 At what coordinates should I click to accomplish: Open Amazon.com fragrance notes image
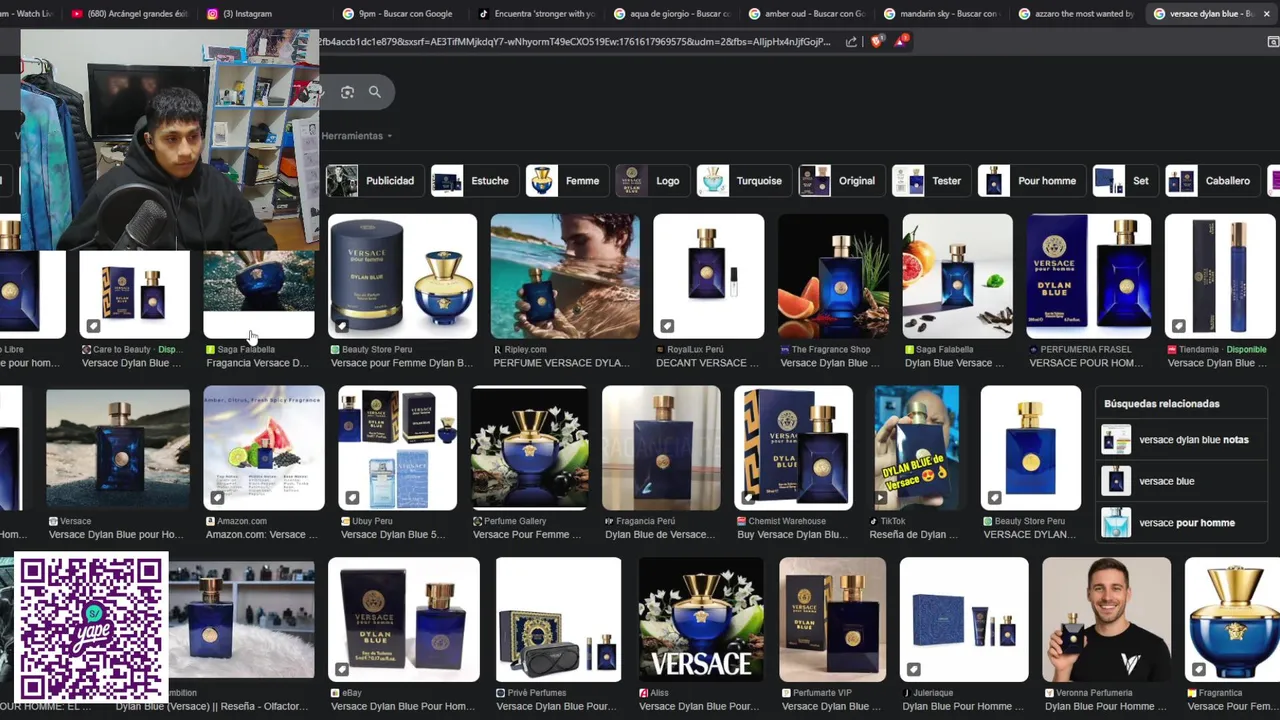coord(264,448)
